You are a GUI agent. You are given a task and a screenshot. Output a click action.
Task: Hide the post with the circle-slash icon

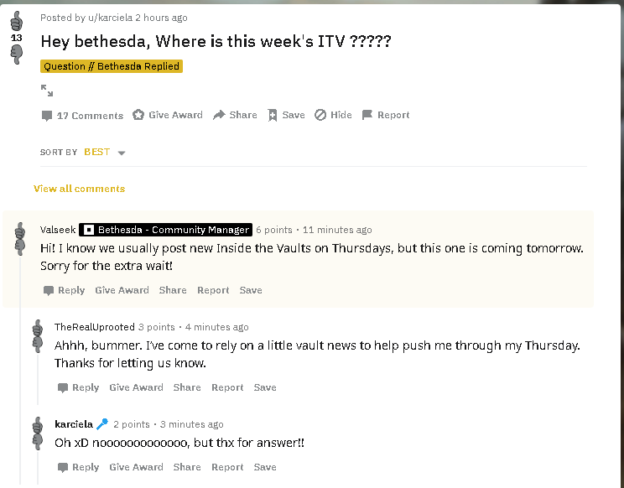point(333,115)
